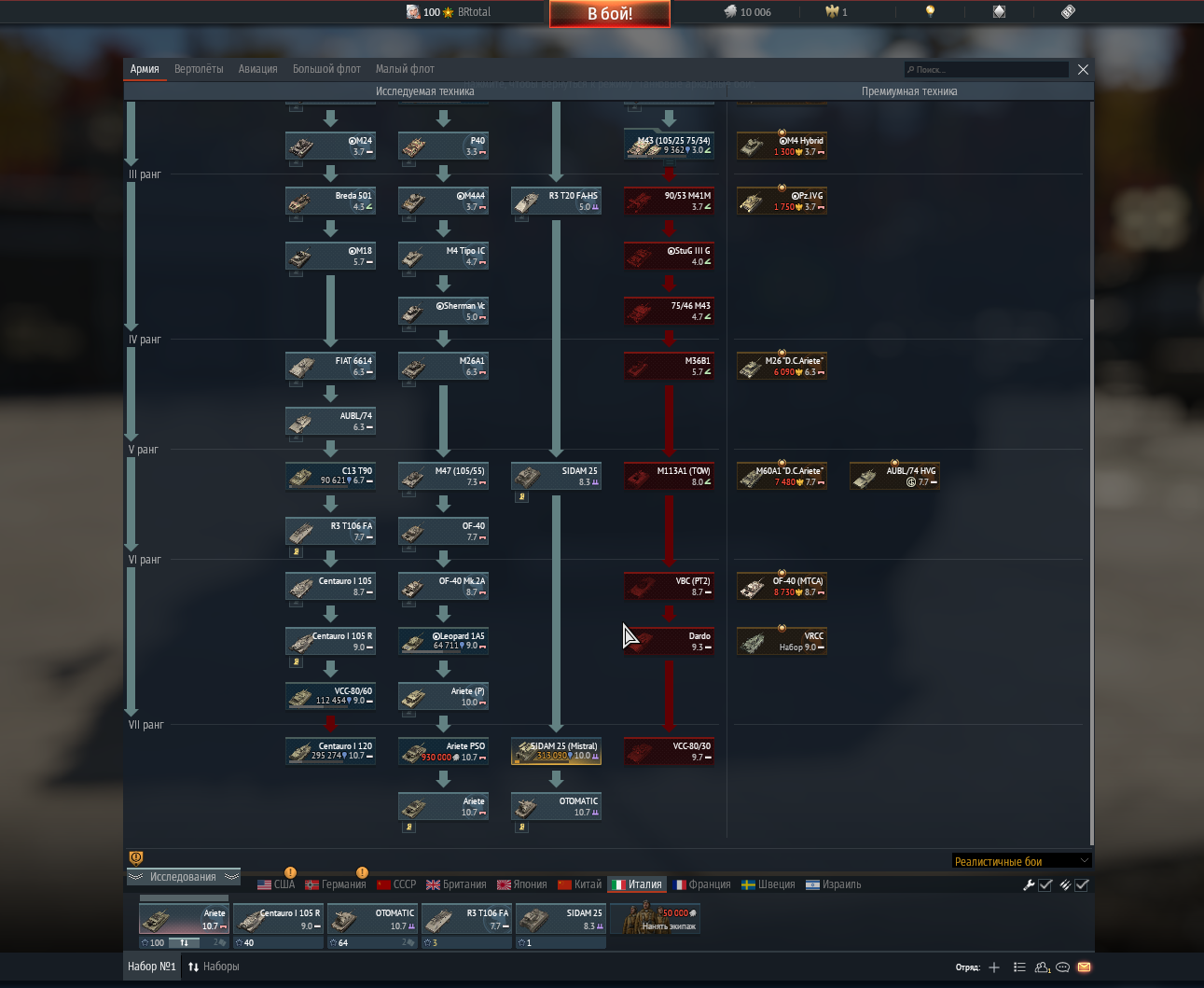Open player profile avatar BRtotal
The image size is (1204, 988).
tap(413, 12)
